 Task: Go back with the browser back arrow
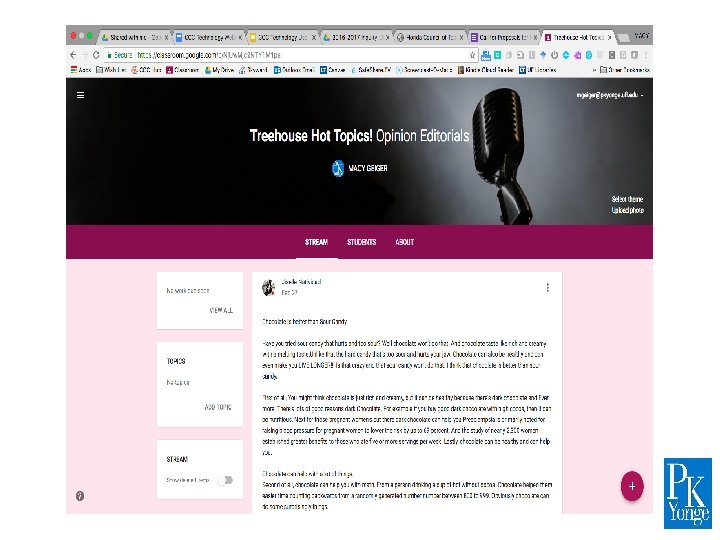tap(73, 55)
